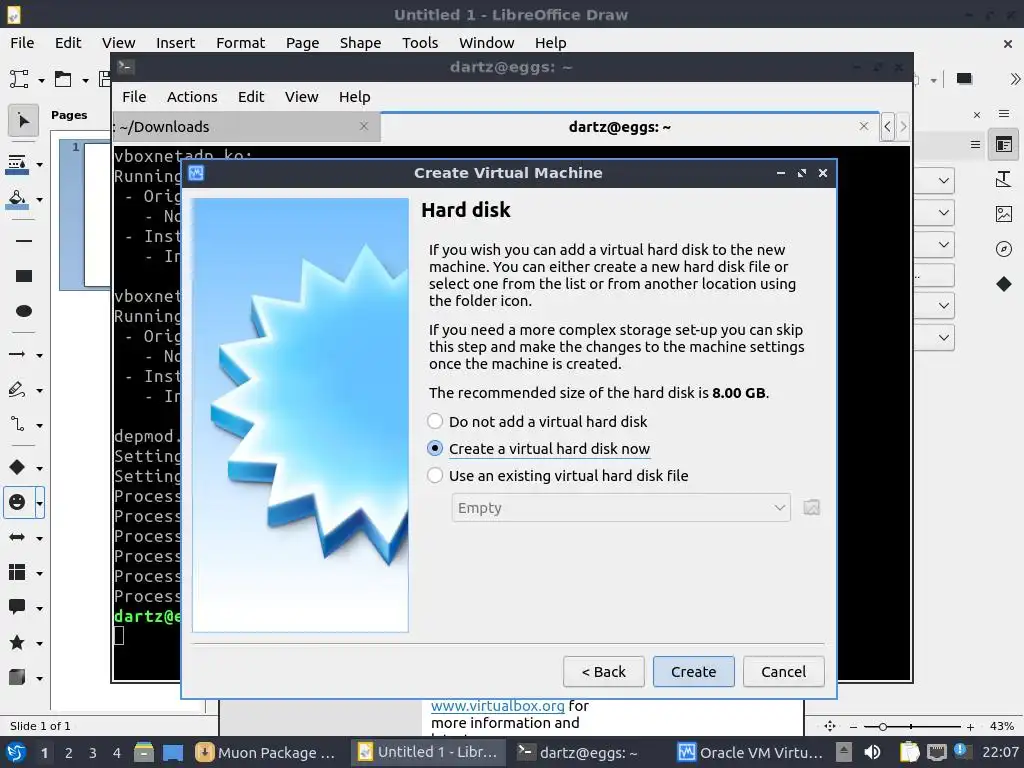The image size is (1024, 768).
Task: Select the Block Arrows tool
Action: [x=18, y=537]
